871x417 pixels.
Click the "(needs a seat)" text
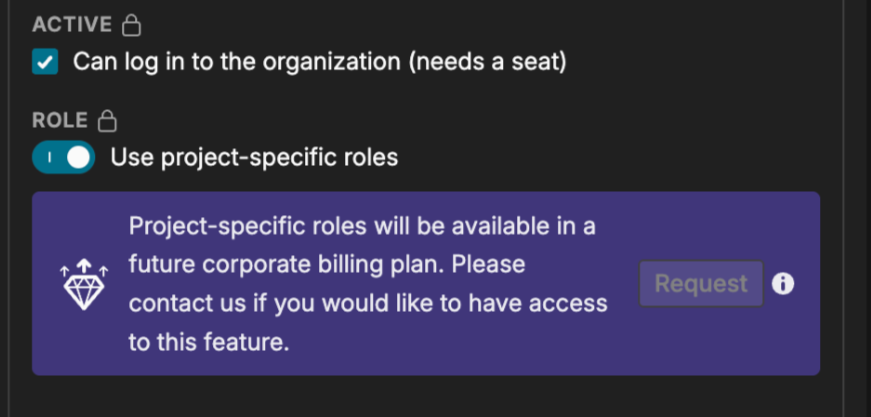pyautogui.click(x=492, y=63)
